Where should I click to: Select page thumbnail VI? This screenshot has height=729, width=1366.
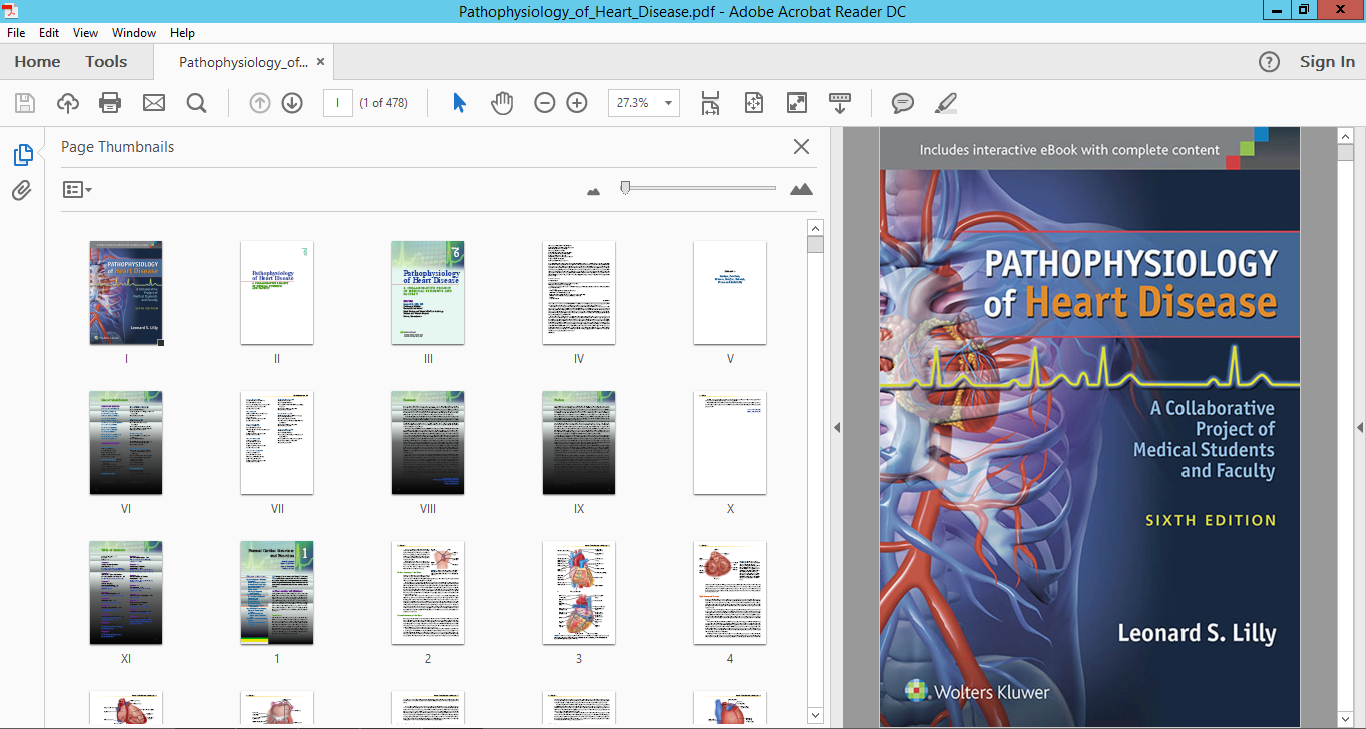pyautogui.click(x=126, y=443)
